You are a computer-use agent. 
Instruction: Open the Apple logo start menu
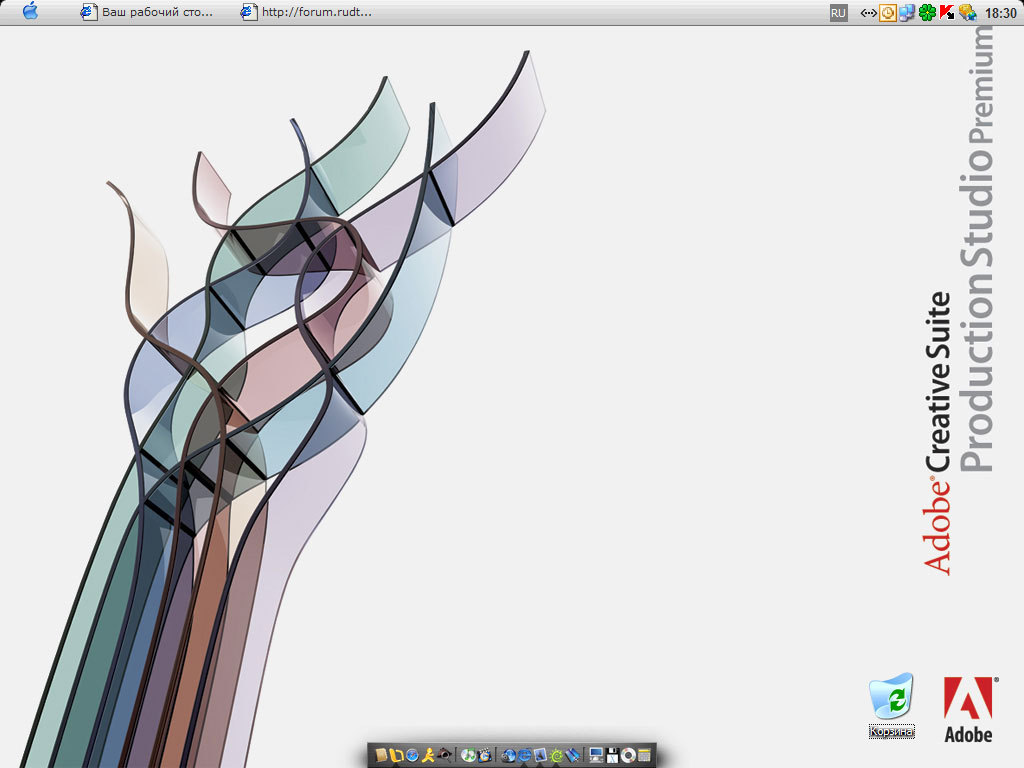pos(30,11)
